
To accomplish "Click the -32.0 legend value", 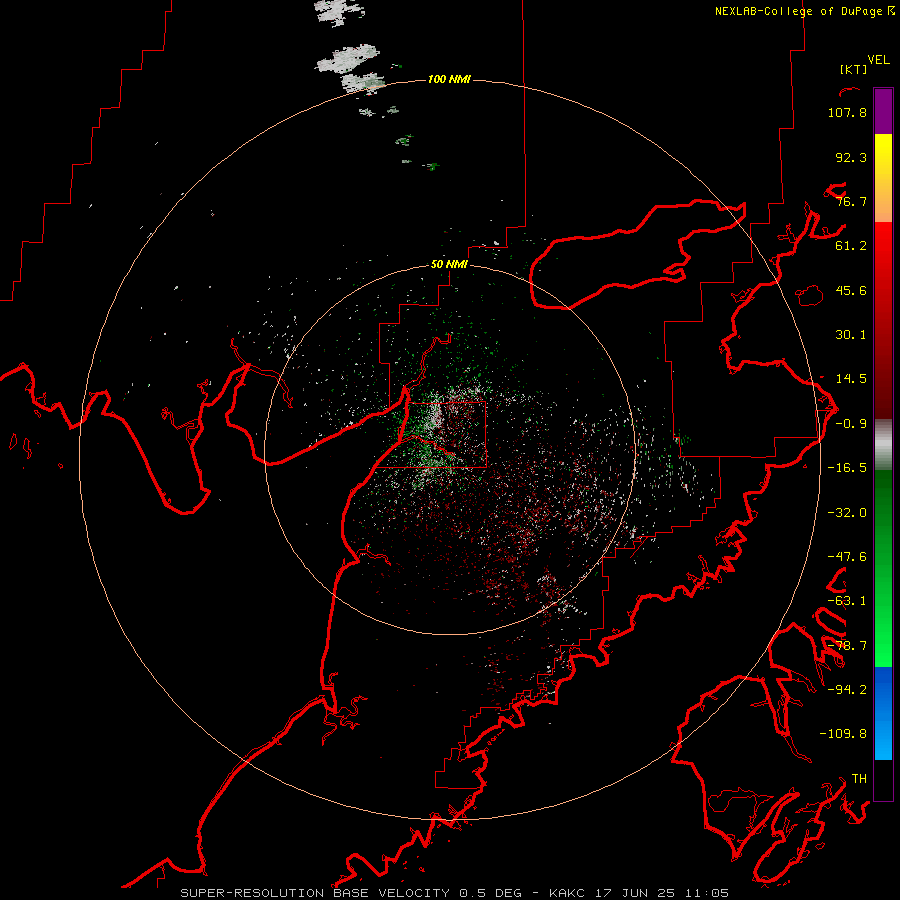I will [847, 513].
